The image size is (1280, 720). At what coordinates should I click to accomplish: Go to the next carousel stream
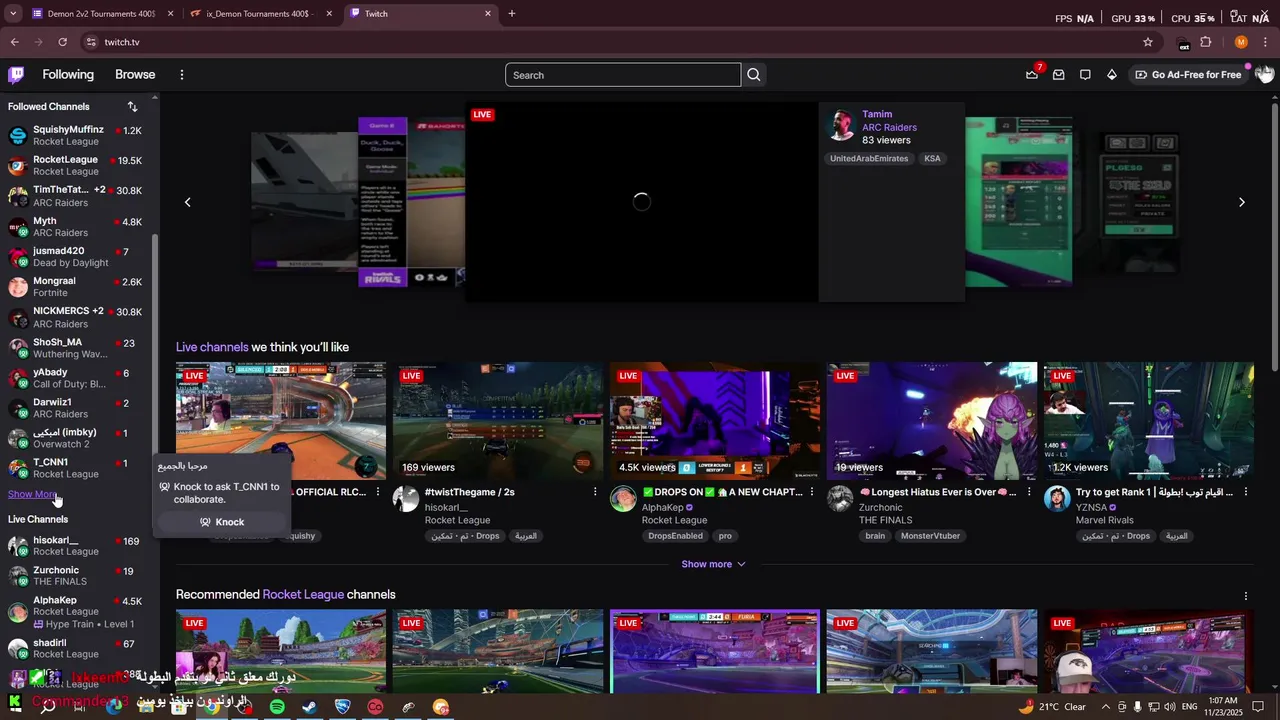pos(1242,202)
